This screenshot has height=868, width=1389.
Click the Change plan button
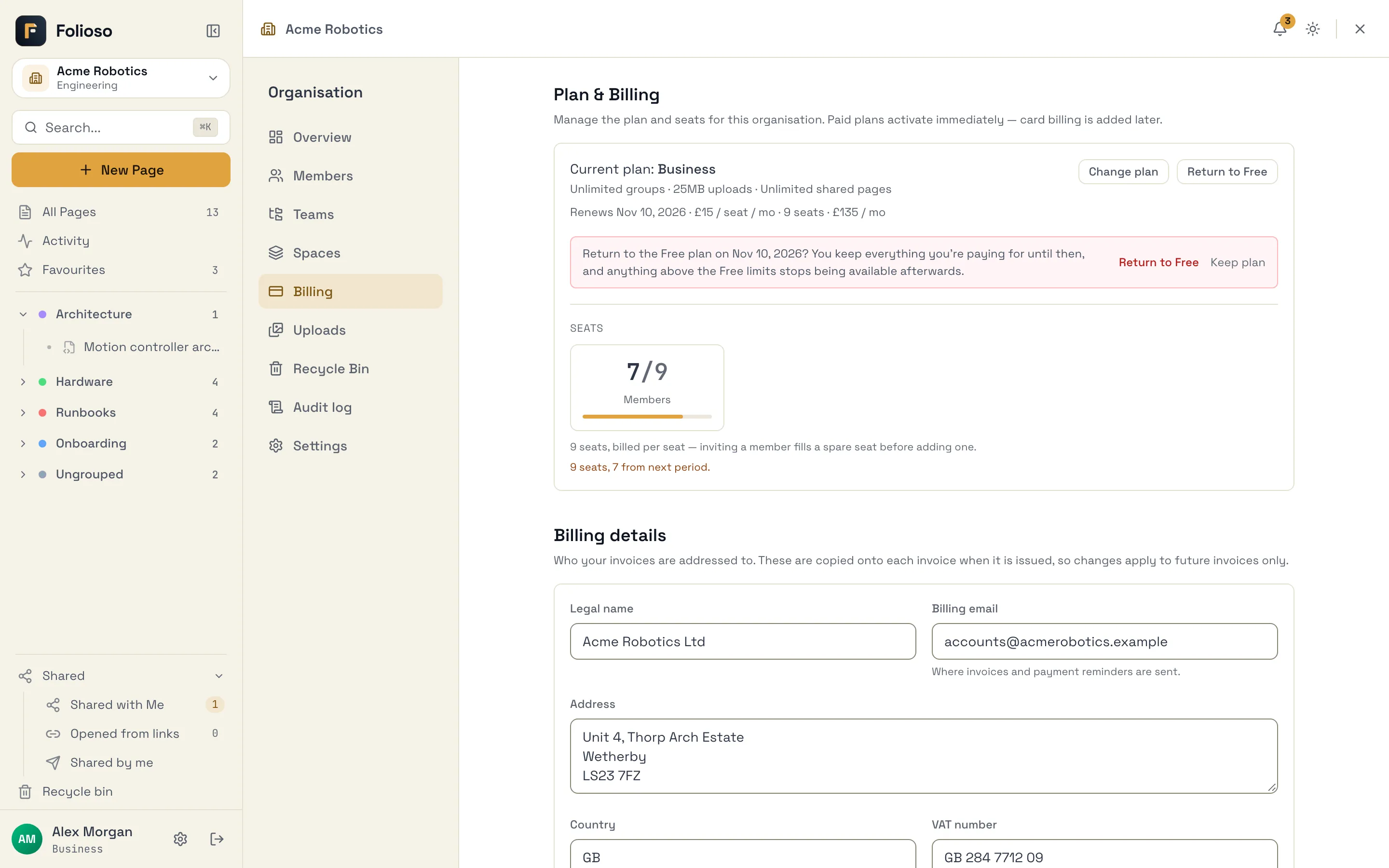pos(1123,172)
